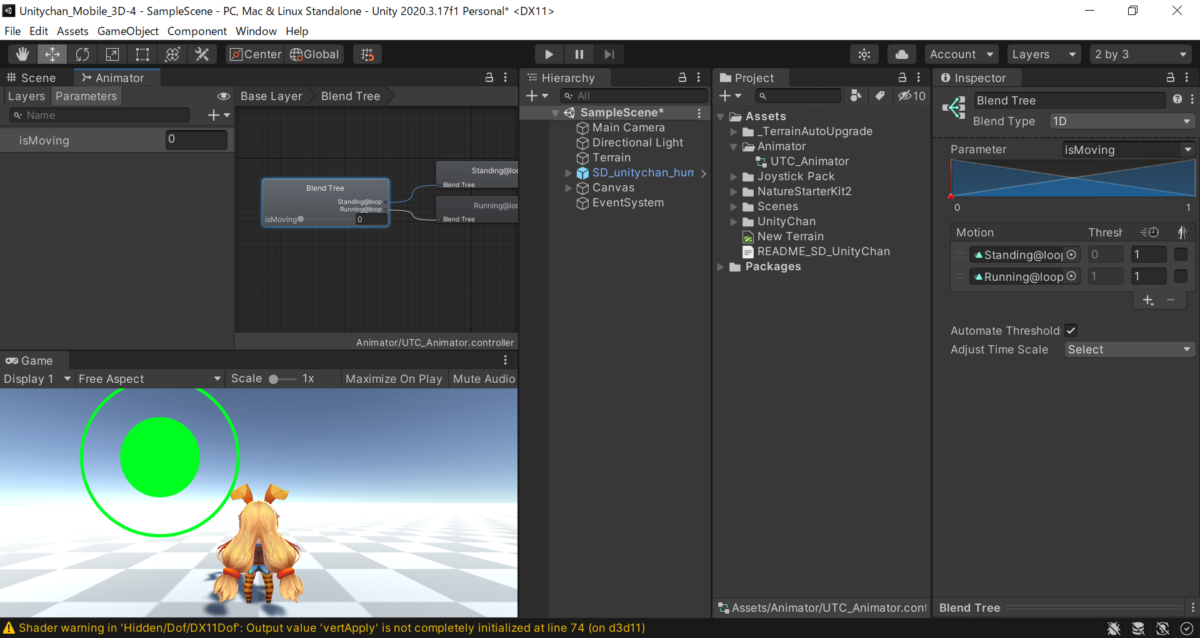The height and width of the screenshot is (638, 1200).
Task: Select the Hand tool
Action: [22, 54]
